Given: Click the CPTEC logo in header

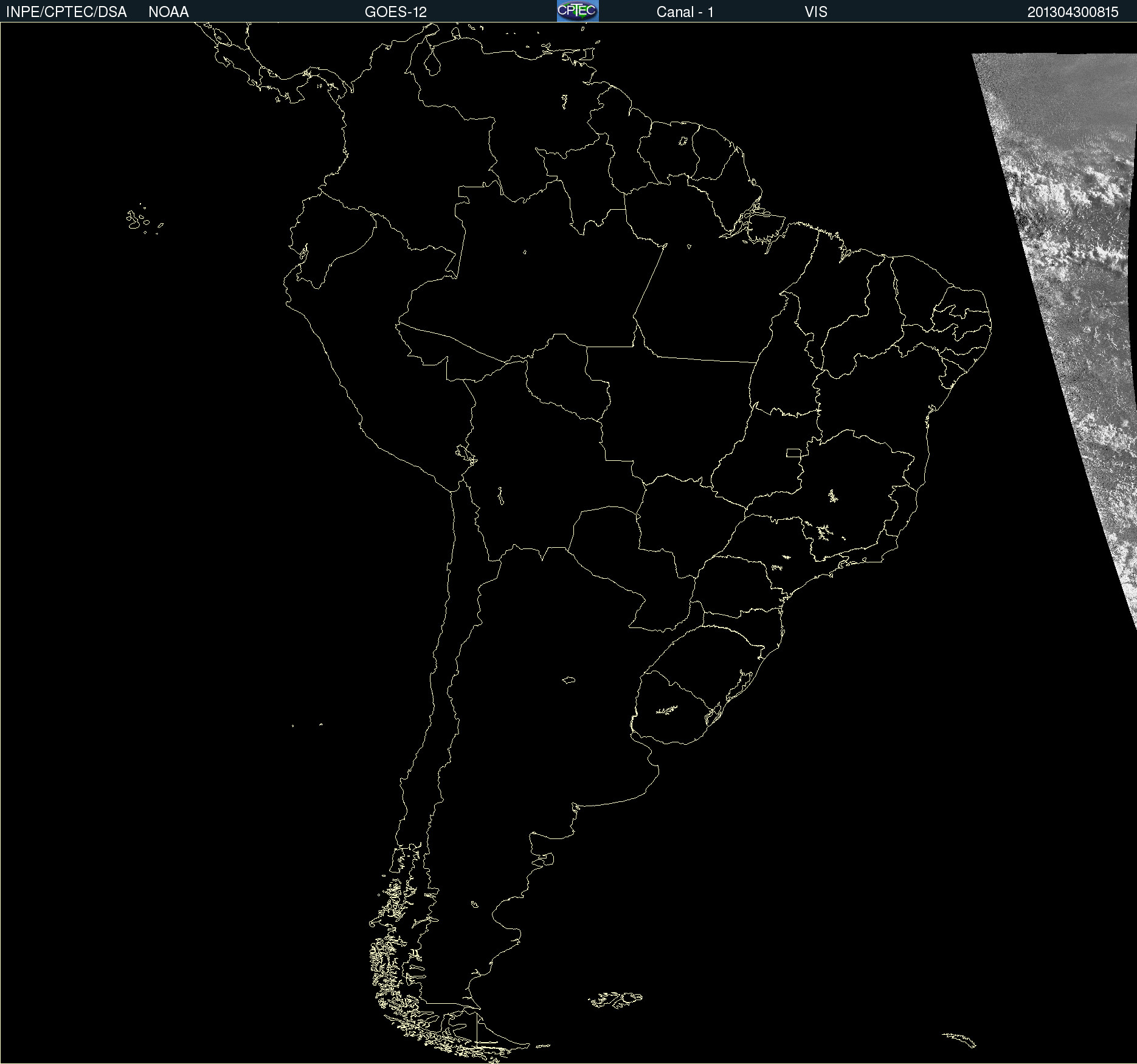Looking at the screenshot, I should pyautogui.click(x=578, y=11).
